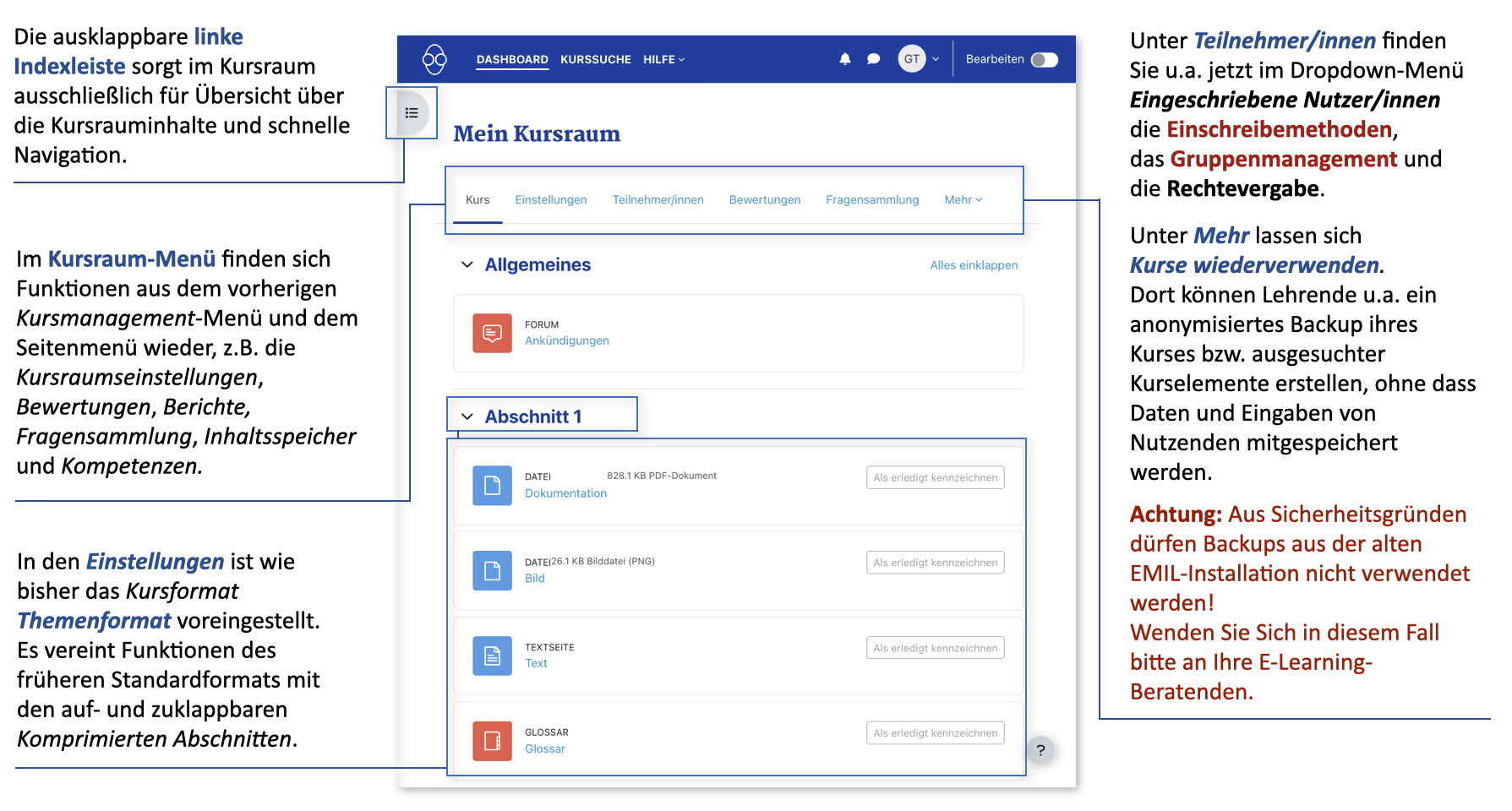Collapse the Allgemeines section chevron
Screen dimensions: 1512x811
click(x=467, y=264)
